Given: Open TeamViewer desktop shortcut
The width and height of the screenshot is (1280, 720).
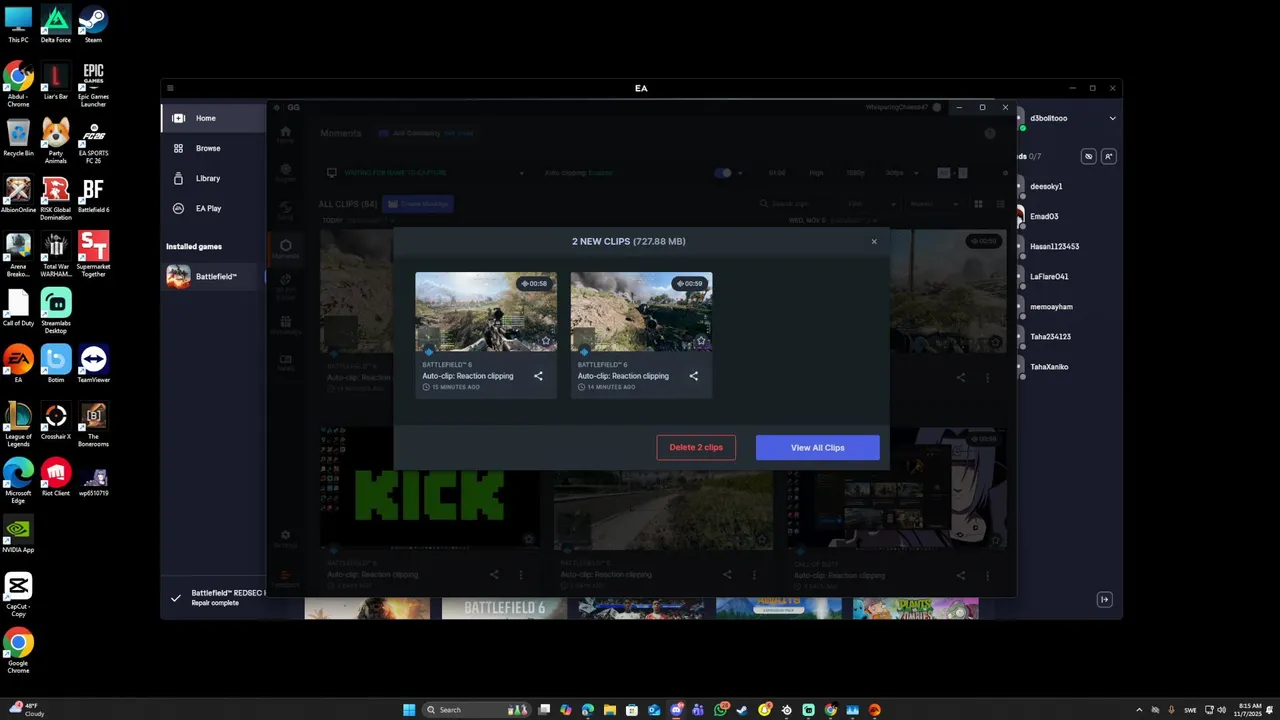Looking at the screenshot, I should pos(93,364).
